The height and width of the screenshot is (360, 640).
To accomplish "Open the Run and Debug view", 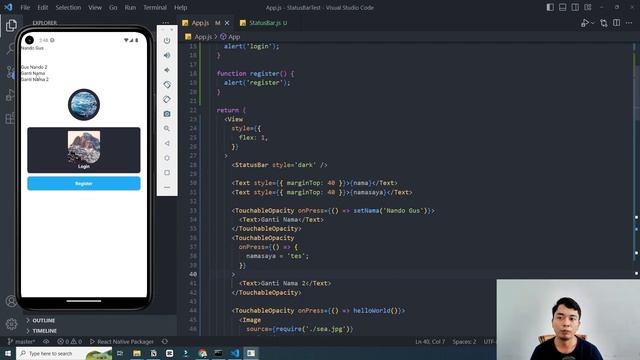I will point(10,96).
